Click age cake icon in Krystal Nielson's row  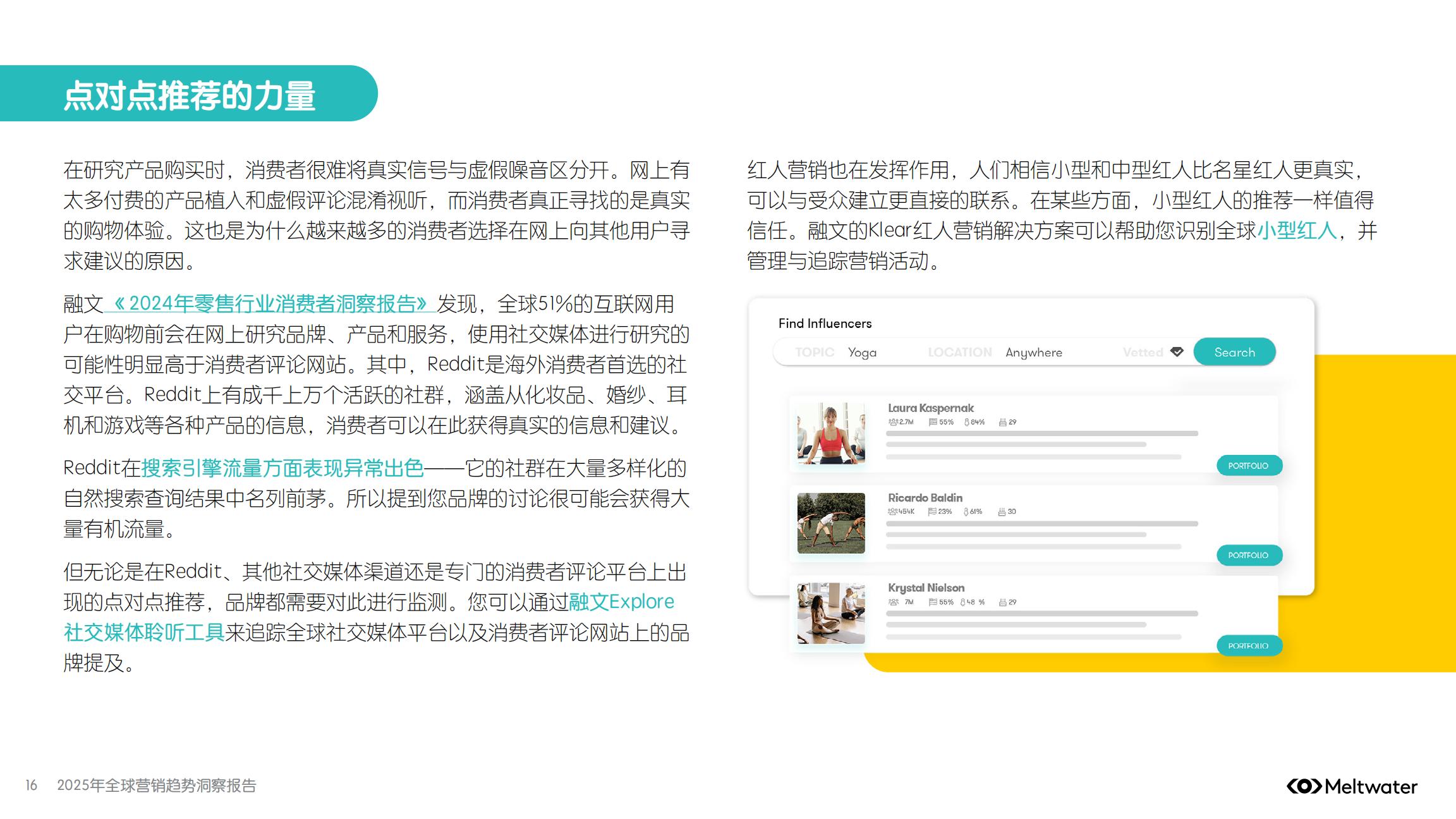pyautogui.click(x=1003, y=602)
